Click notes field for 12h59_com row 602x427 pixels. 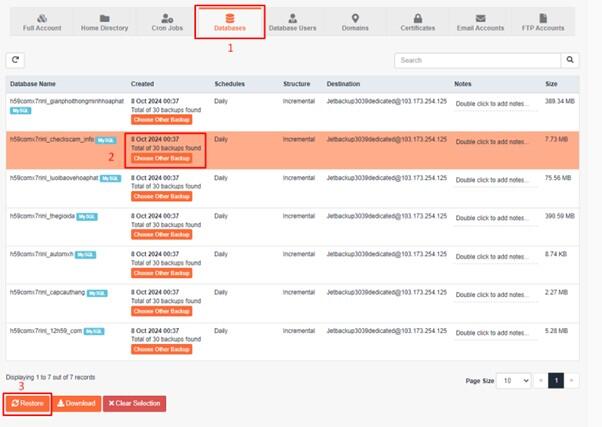coord(495,333)
